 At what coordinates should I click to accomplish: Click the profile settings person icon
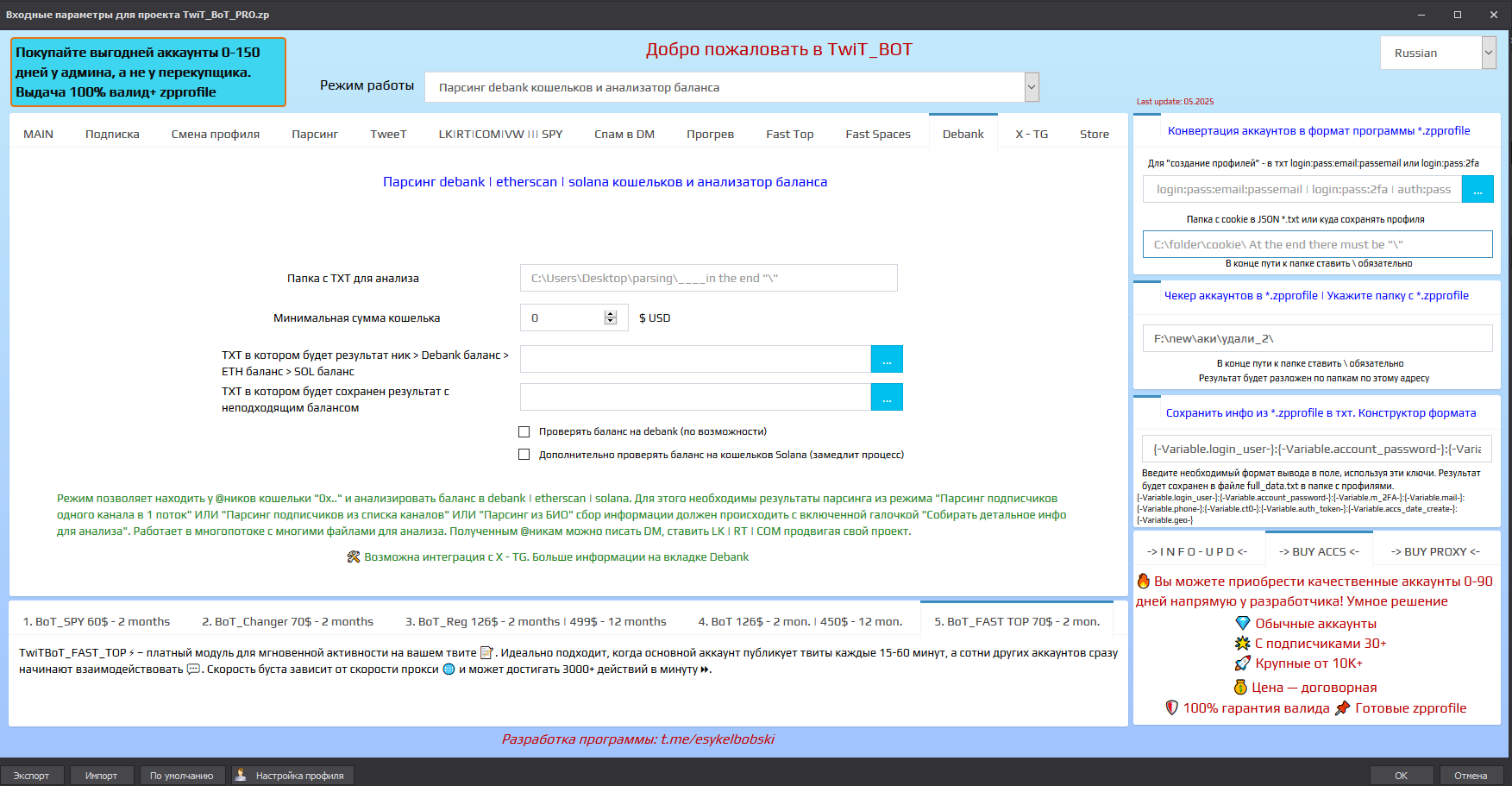pyautogui.click(x=242, y=775)
